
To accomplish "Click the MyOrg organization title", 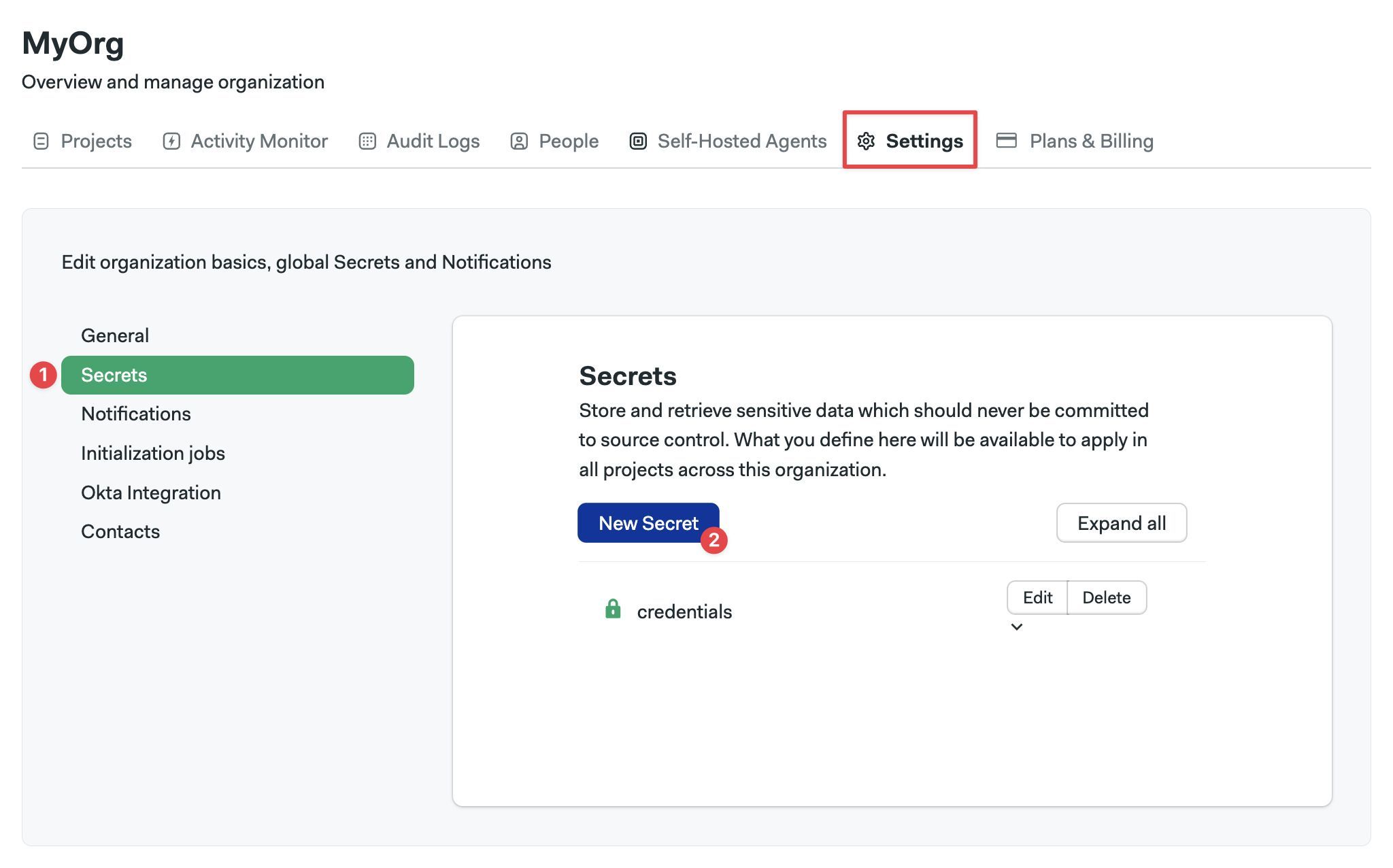I will click(73, 43).
